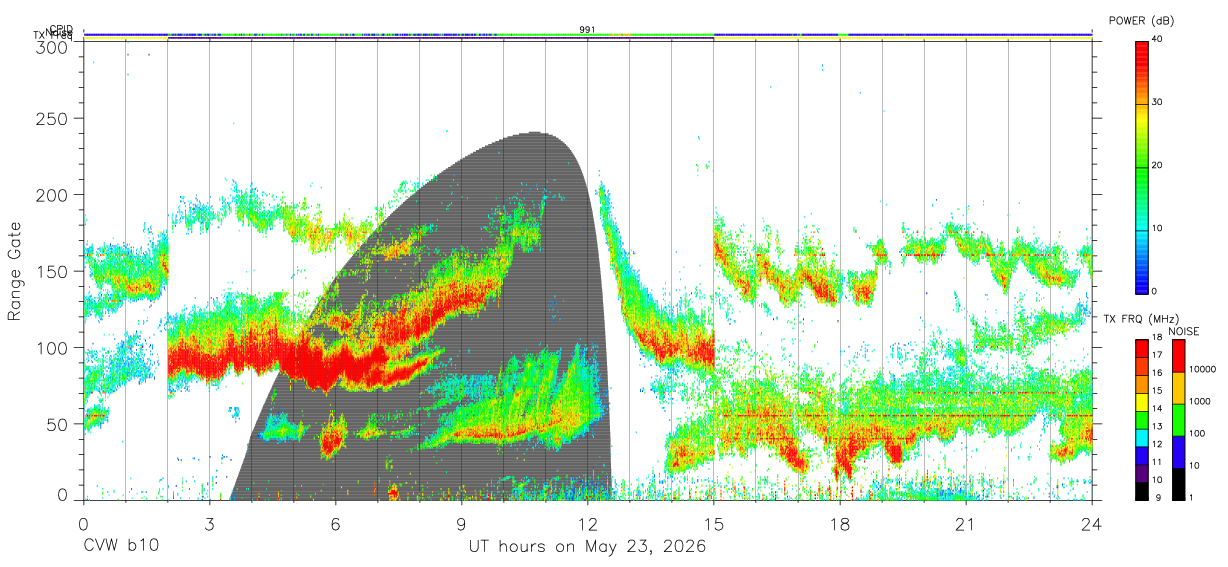Click the 10 label on the noise scale
The height and width of the screenshot is (567, 1228).
[x=1197, y=466]
